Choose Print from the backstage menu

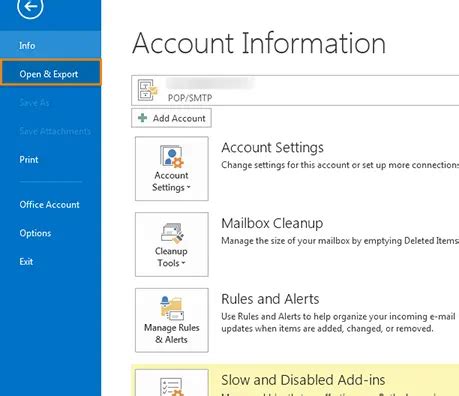tap(29, 160)
